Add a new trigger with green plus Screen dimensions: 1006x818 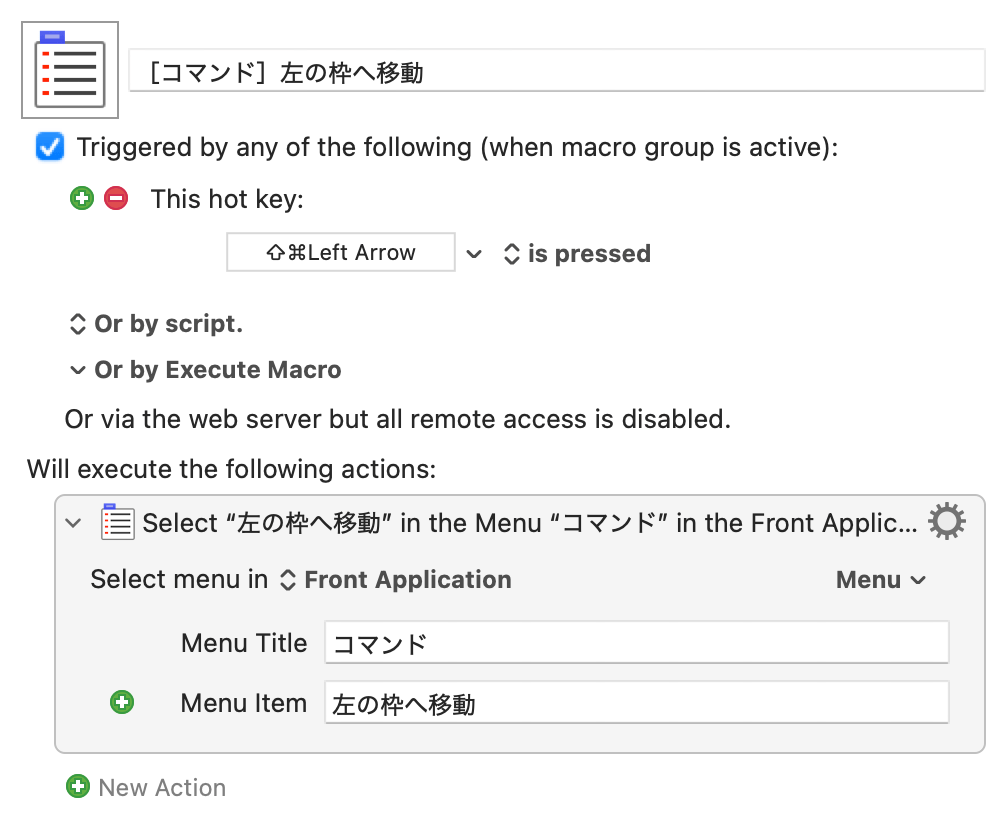(x=82, y=198)
